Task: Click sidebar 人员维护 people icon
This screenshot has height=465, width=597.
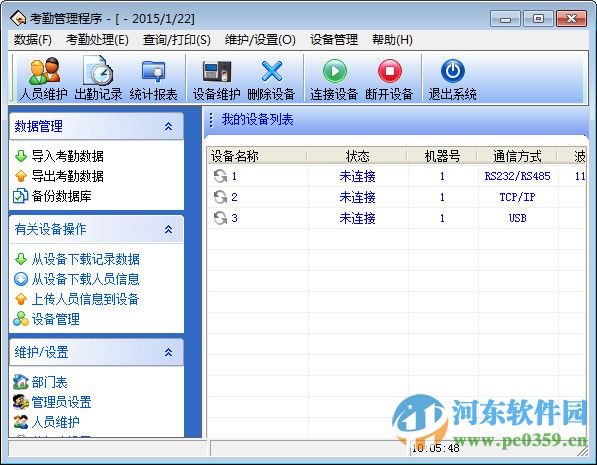Action: tap(21, 422)
